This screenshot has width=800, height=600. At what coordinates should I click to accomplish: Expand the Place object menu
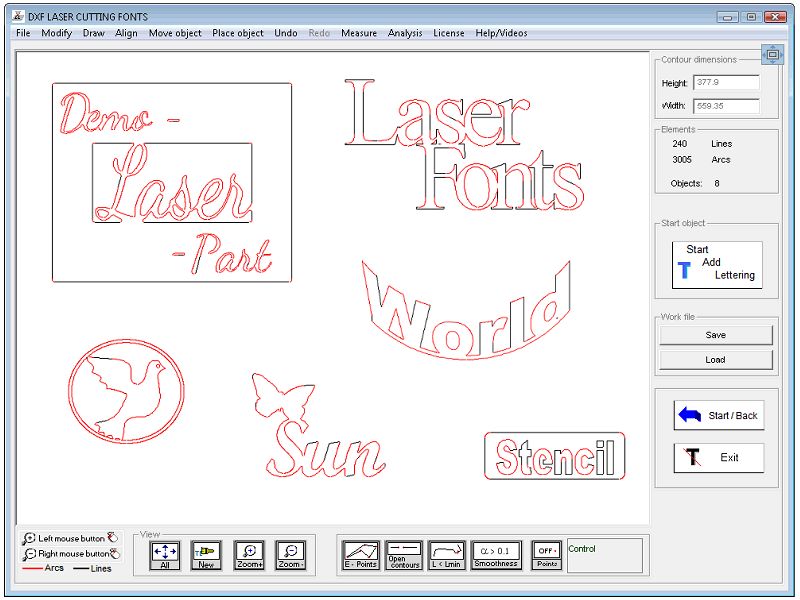(x=238, y=33)
